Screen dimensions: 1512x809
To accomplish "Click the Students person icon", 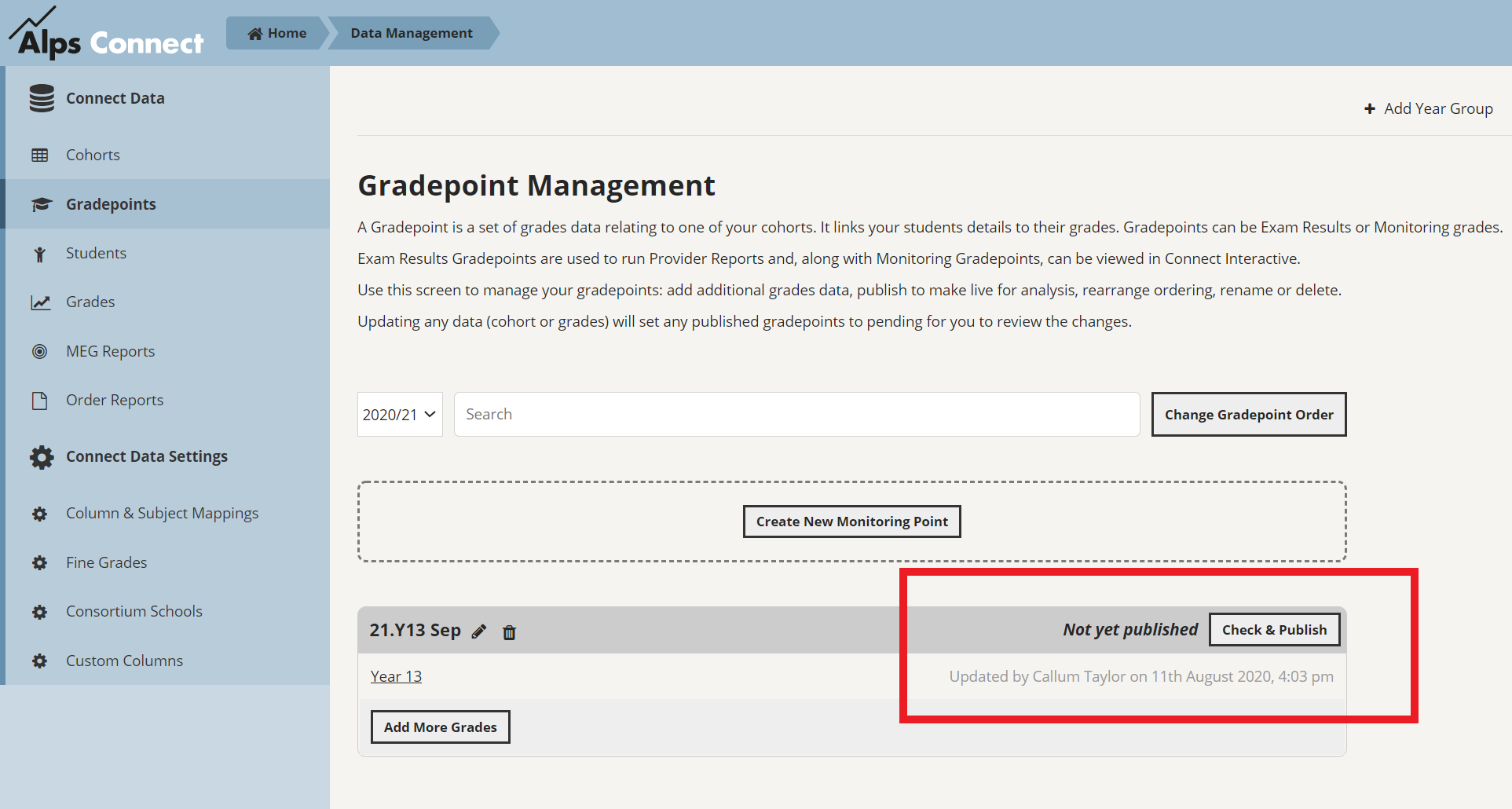I will (39, 254).
